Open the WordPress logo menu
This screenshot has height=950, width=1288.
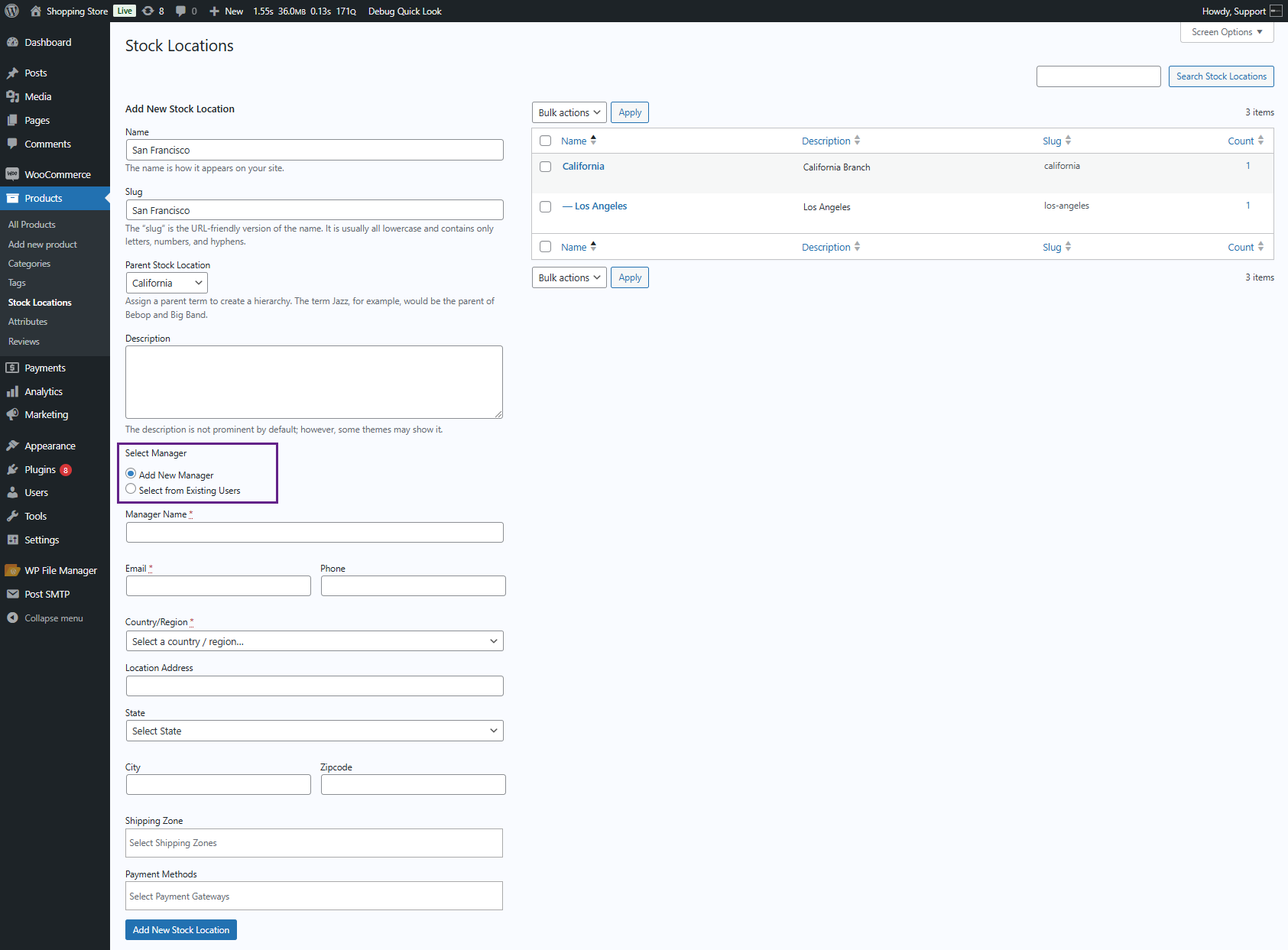11,11
